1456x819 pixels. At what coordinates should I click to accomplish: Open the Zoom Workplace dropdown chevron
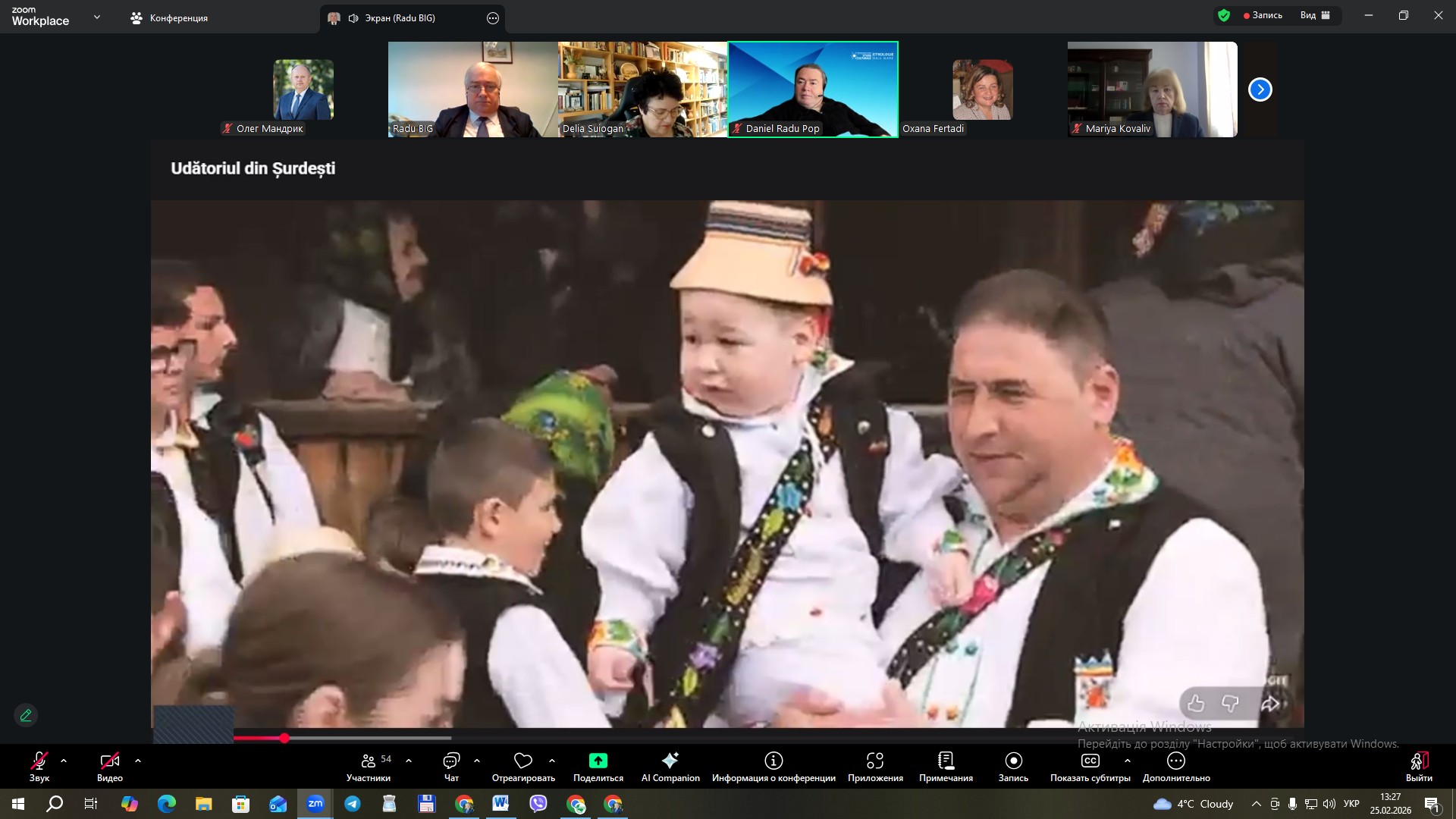click(x=96, y=17)
